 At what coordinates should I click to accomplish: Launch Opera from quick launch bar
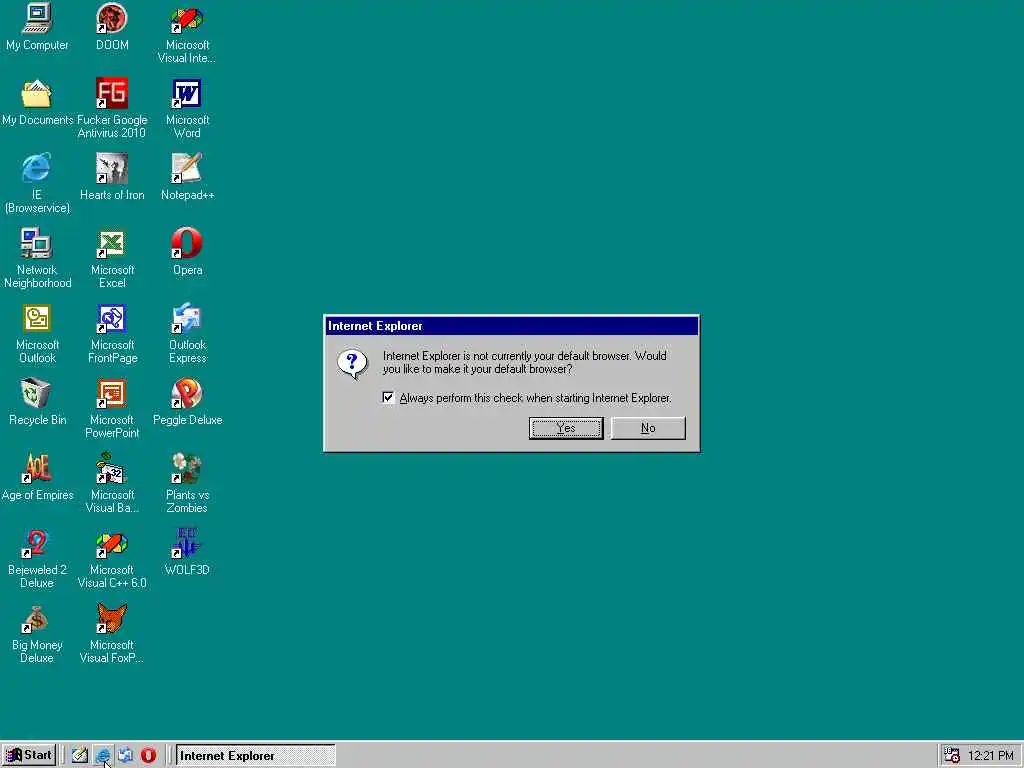[x=148, y=756]
